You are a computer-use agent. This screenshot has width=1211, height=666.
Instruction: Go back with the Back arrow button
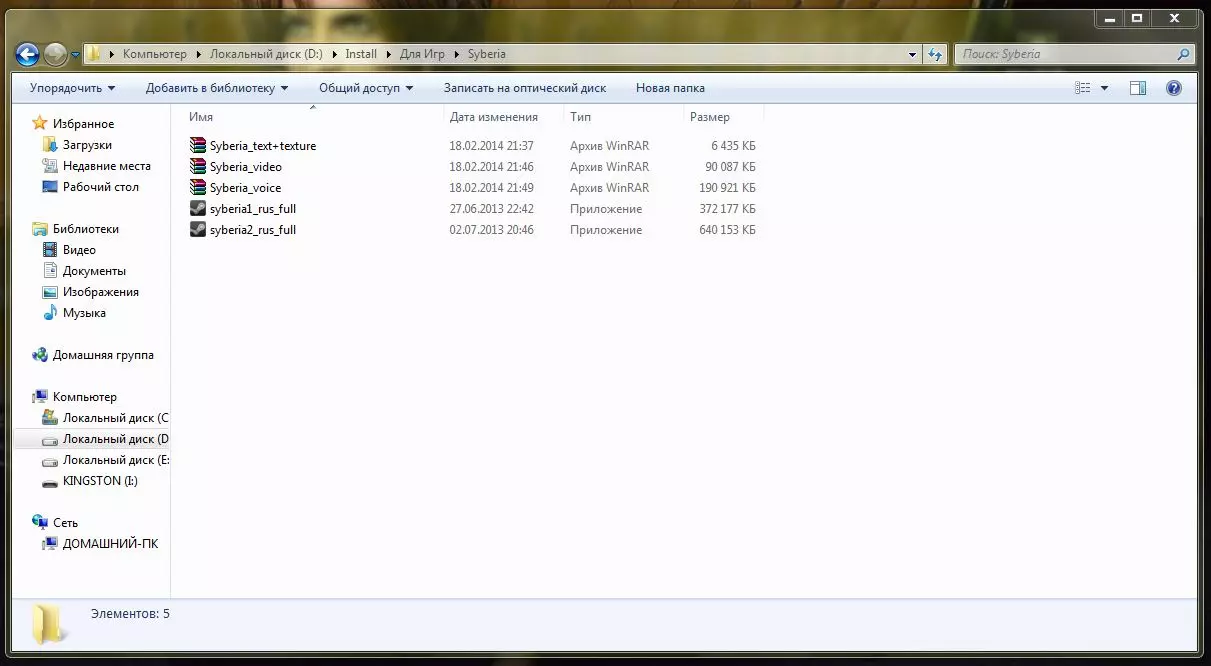pos(27,54)
